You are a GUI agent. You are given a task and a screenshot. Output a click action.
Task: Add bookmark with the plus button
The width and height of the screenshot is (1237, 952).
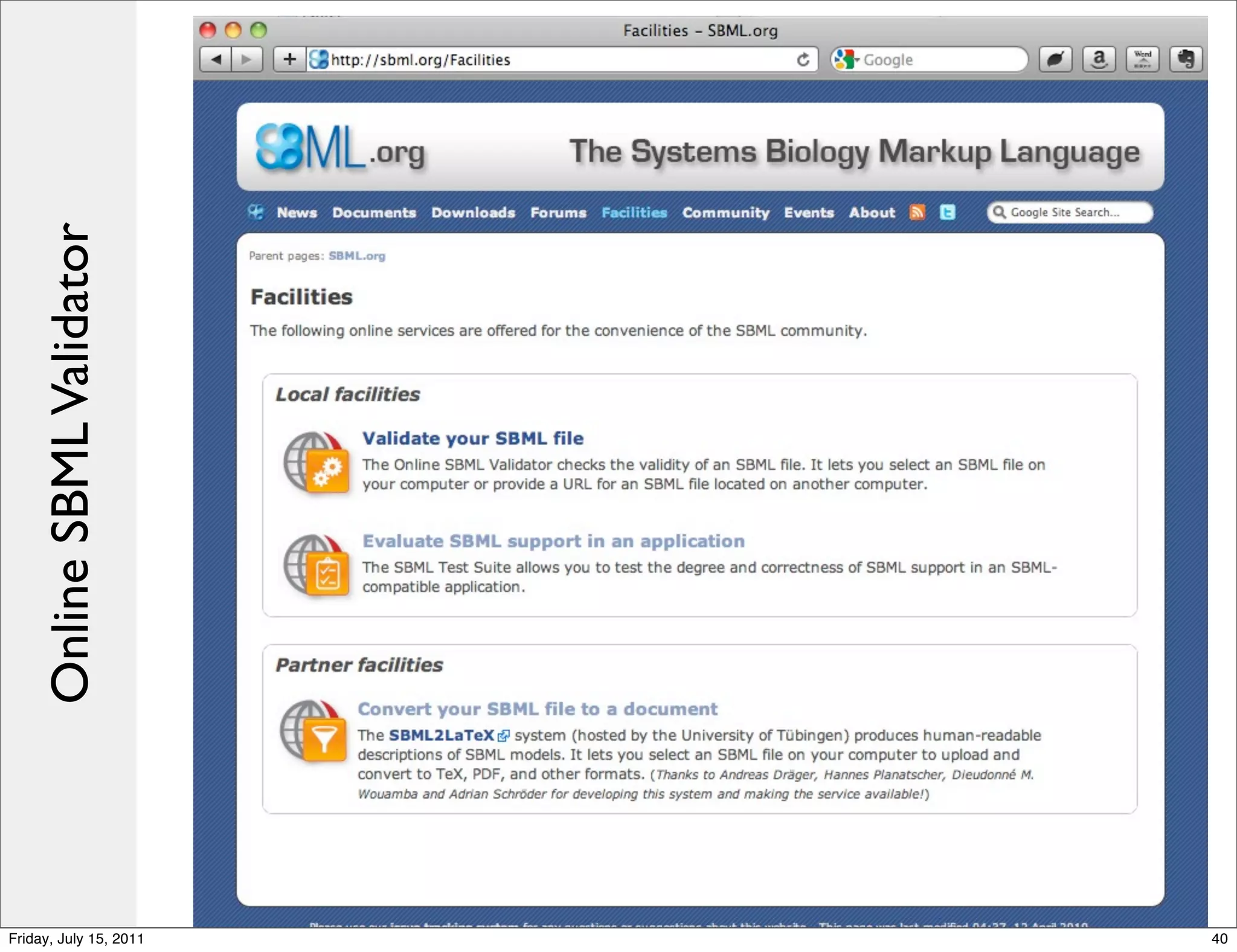(289, 59)
